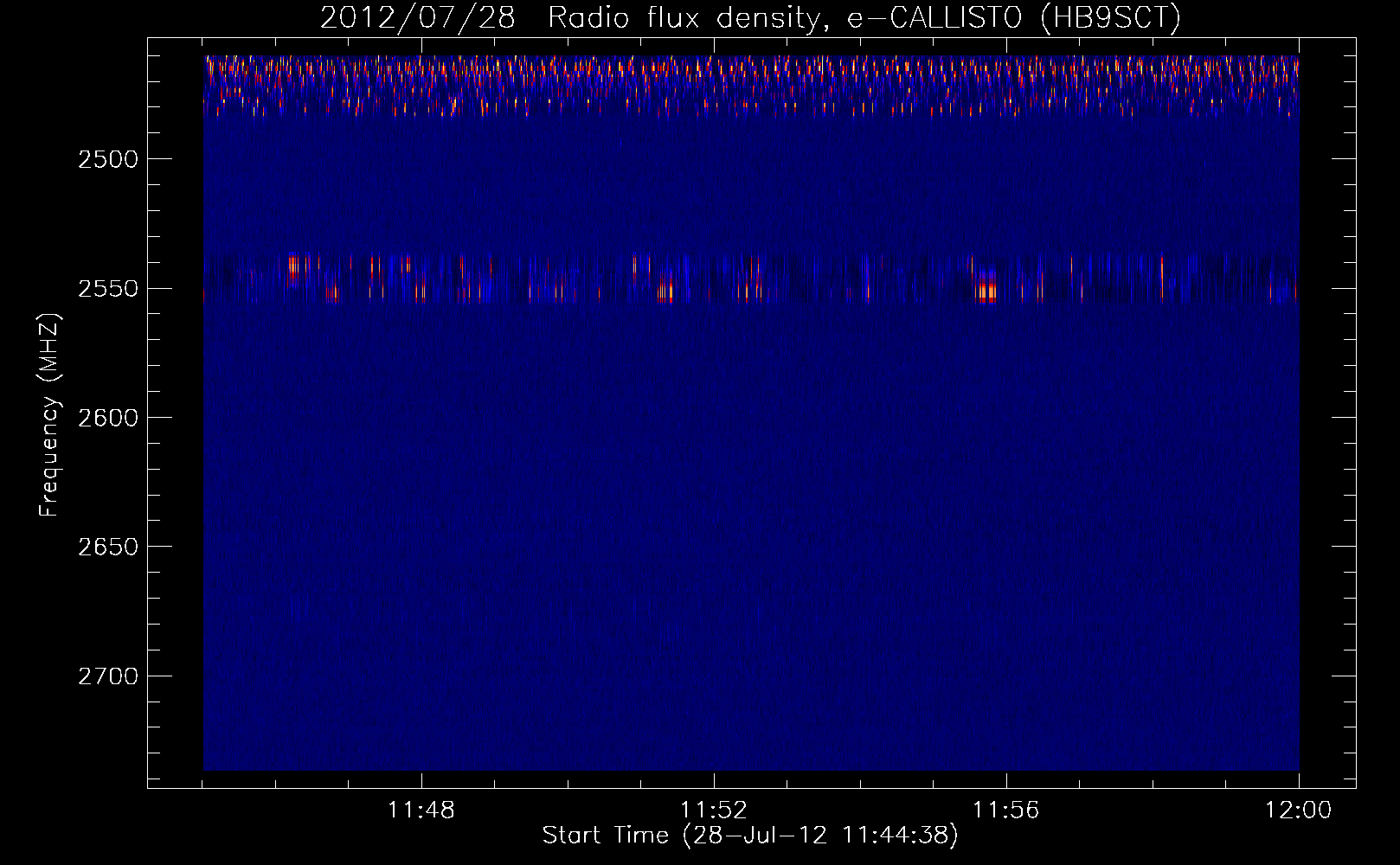This screenshot has width=1400, height=865.
Task: Click the 'Start Time (28-Jul-12 11:44:38)' label
Action: click(750, 836)
